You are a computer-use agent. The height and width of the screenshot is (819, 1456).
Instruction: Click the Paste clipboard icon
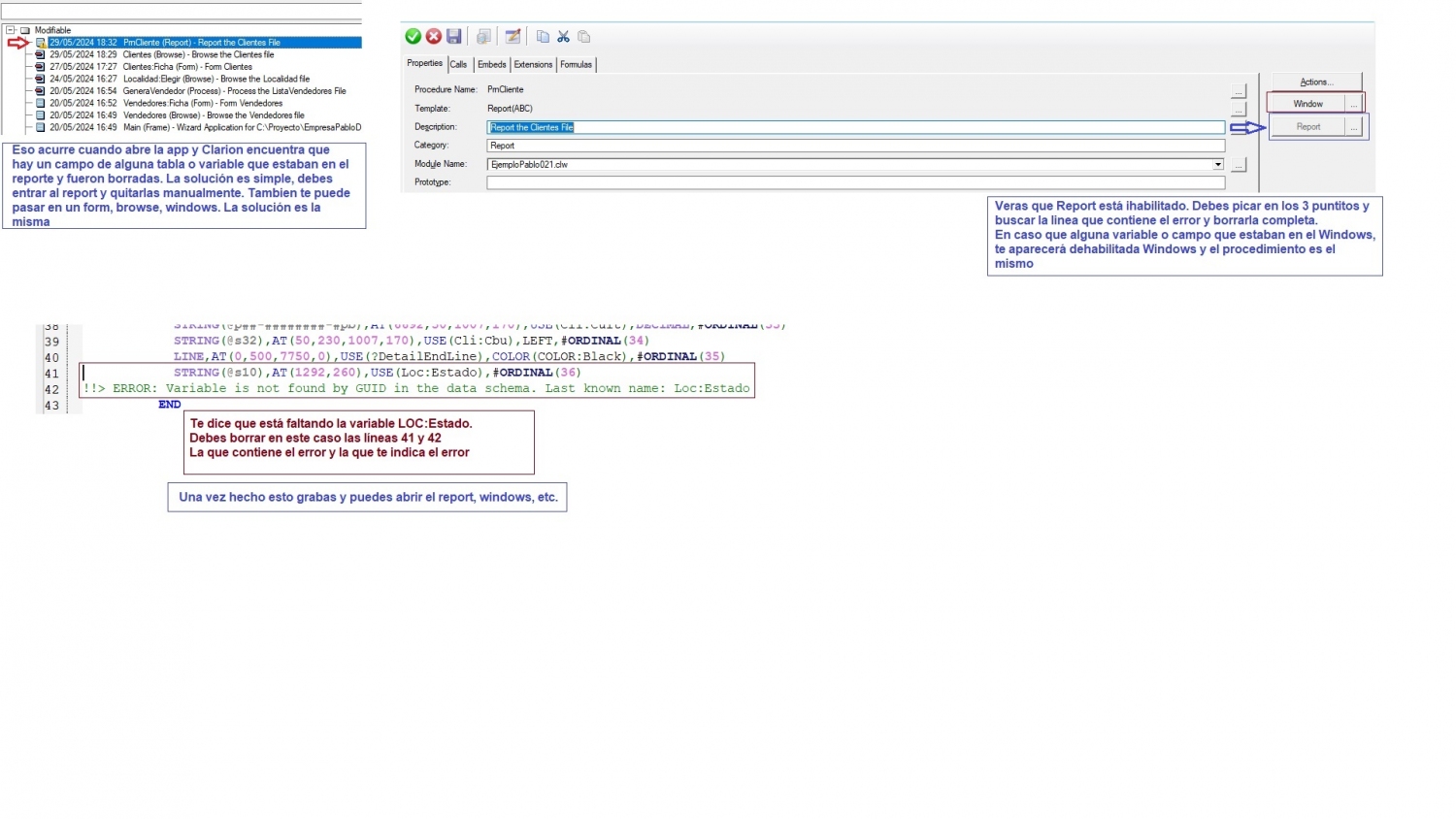(584, 37)
